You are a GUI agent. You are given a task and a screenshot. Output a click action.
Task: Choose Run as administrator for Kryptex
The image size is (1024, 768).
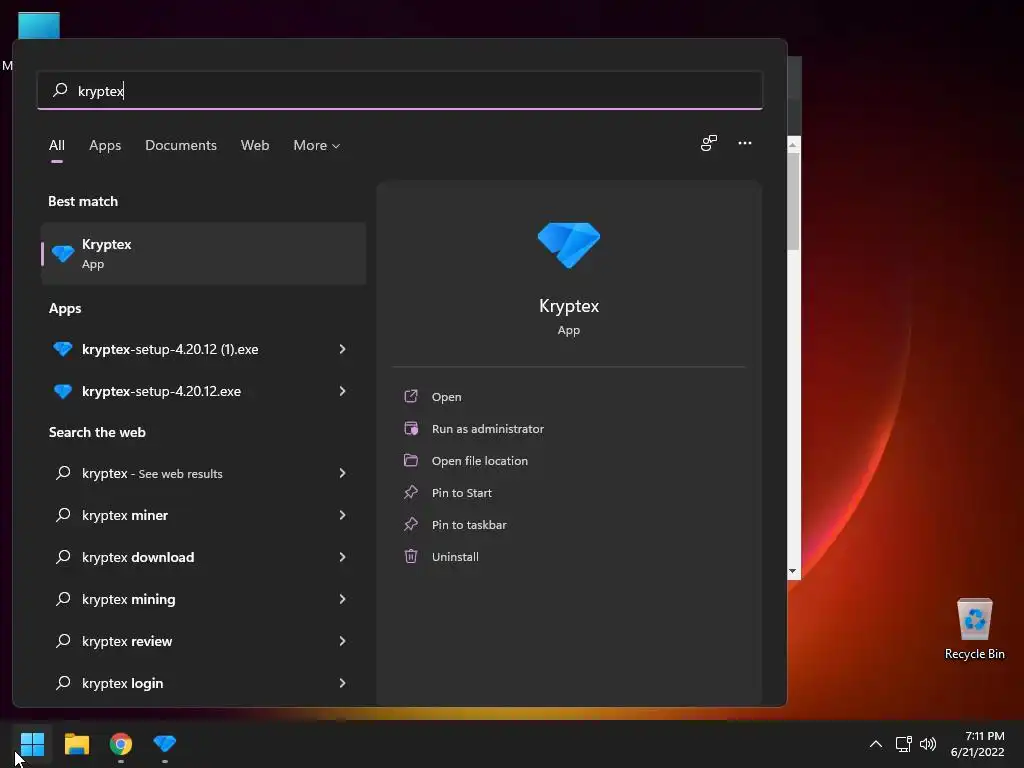488,428
